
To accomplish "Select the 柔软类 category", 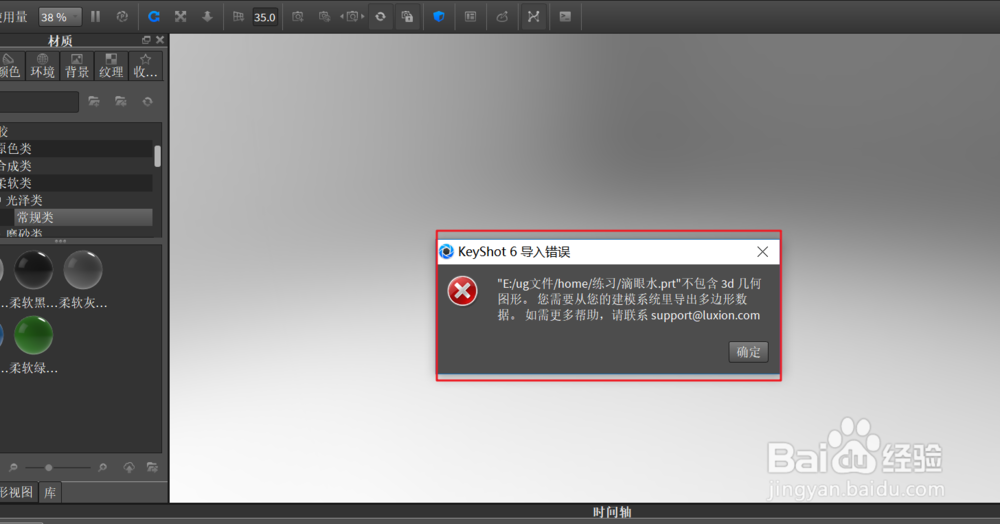I will 76,183.
